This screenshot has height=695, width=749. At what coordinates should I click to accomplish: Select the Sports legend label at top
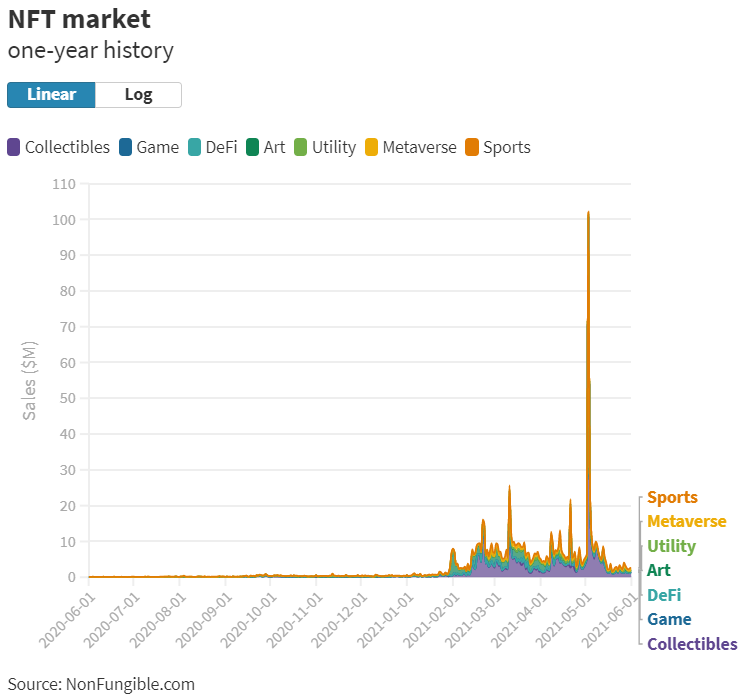tap(507, 148)
